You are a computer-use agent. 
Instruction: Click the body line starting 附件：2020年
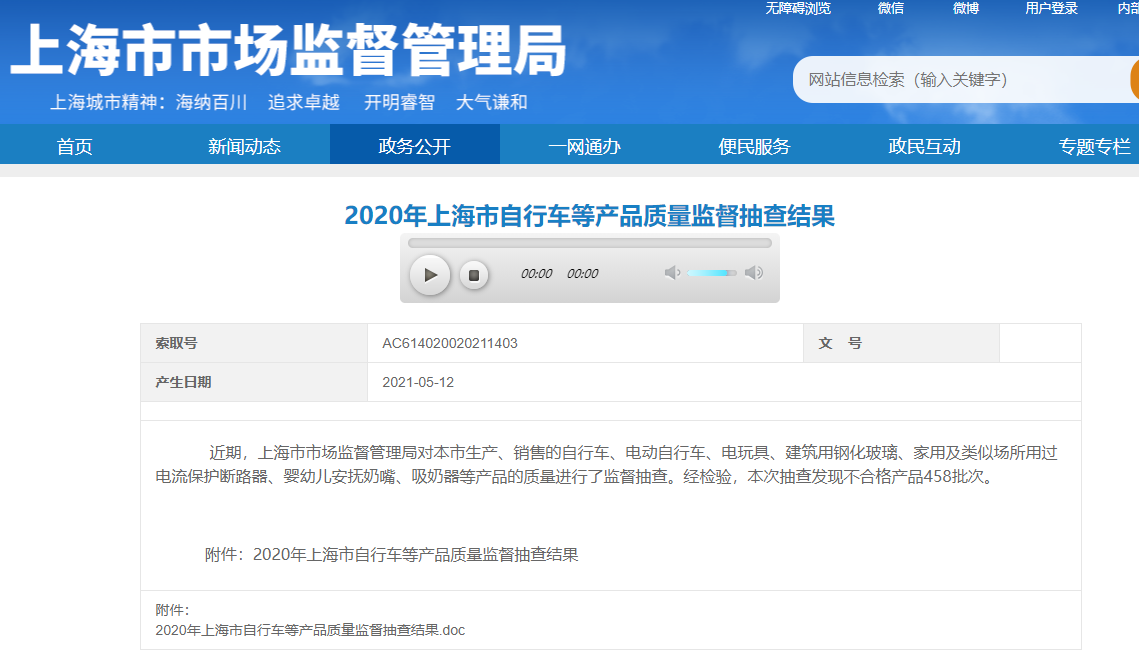[392, 554]
